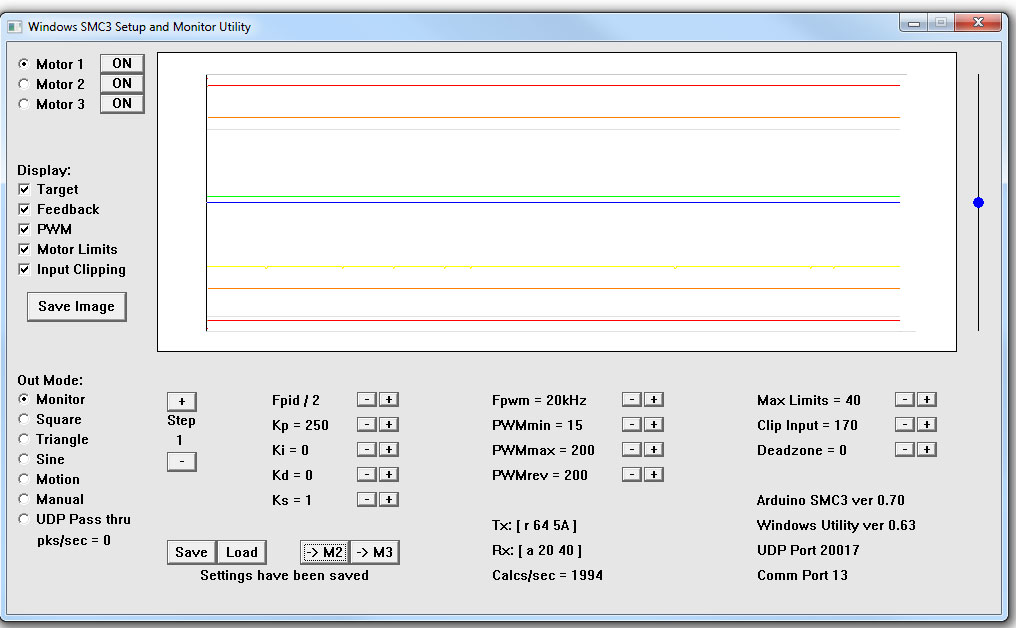Minimize the SMC3 utility window
Image resolution: width=1016 pixels, height=628 pixels.
(x=914, y=23)
